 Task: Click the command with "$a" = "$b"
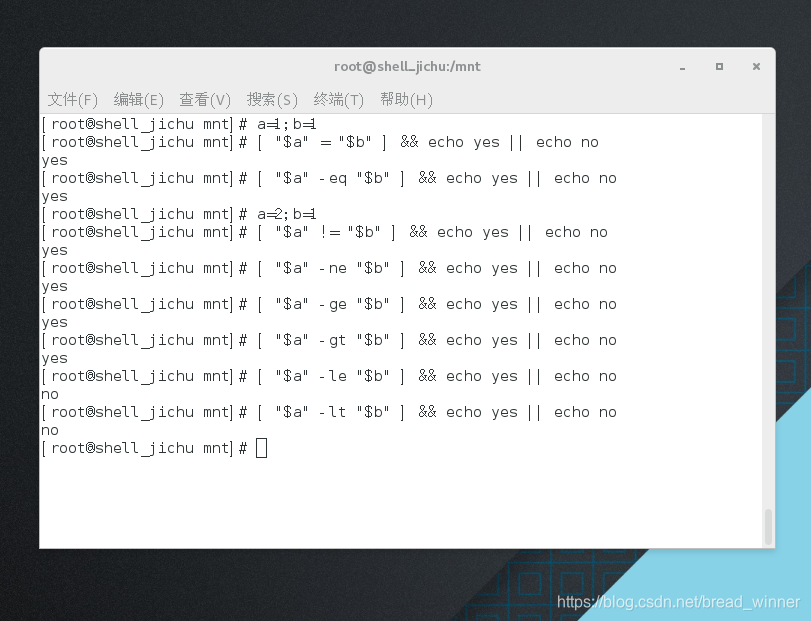click(x=428, y=142)
